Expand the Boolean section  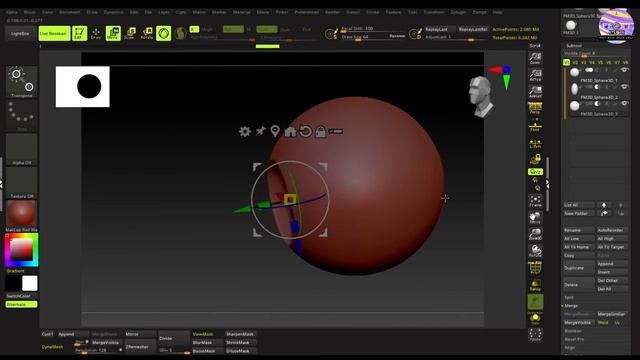pos(573,331)
